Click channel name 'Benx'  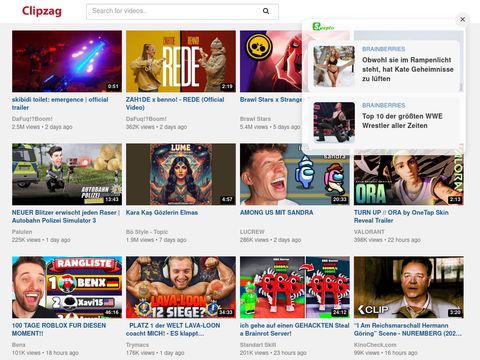point(19,345)
